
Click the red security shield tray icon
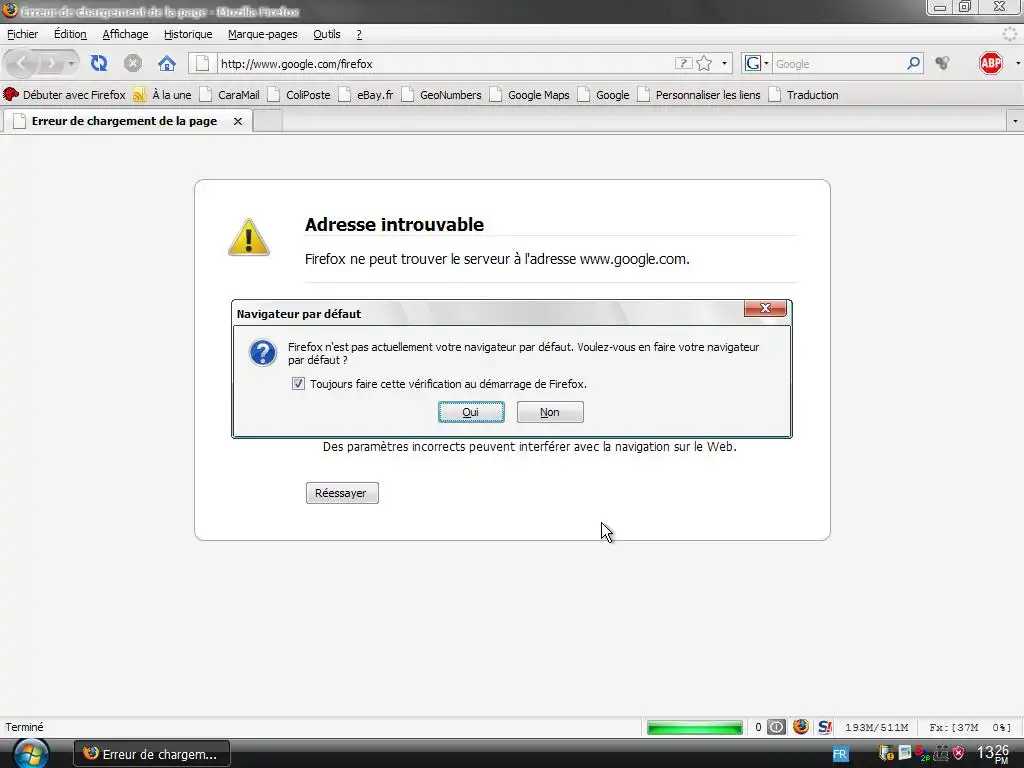pyautogui.click(x=958, y=753)
